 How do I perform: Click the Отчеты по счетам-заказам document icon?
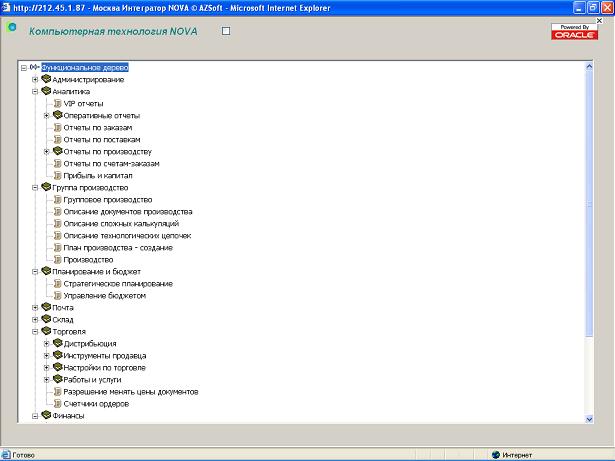[57, 164]
